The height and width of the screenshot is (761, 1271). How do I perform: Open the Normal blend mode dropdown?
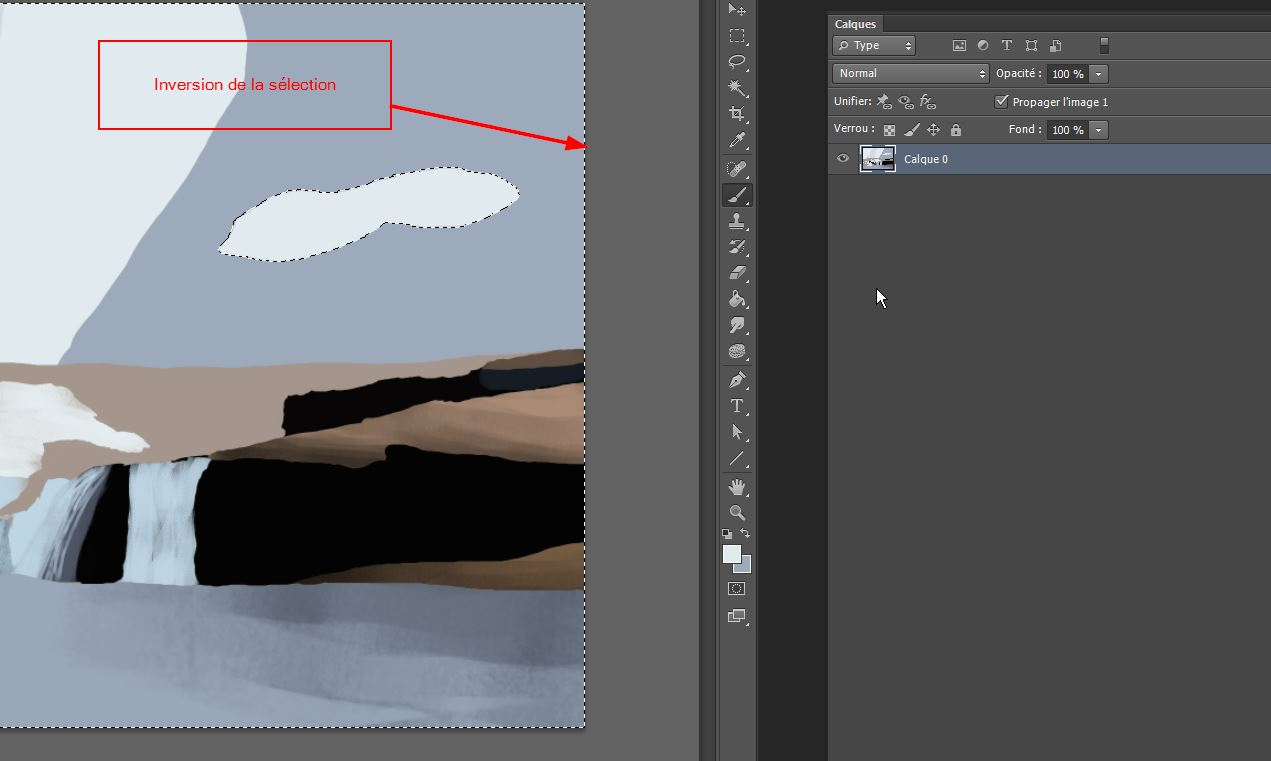pyautogui.click(x=910, y=74)
